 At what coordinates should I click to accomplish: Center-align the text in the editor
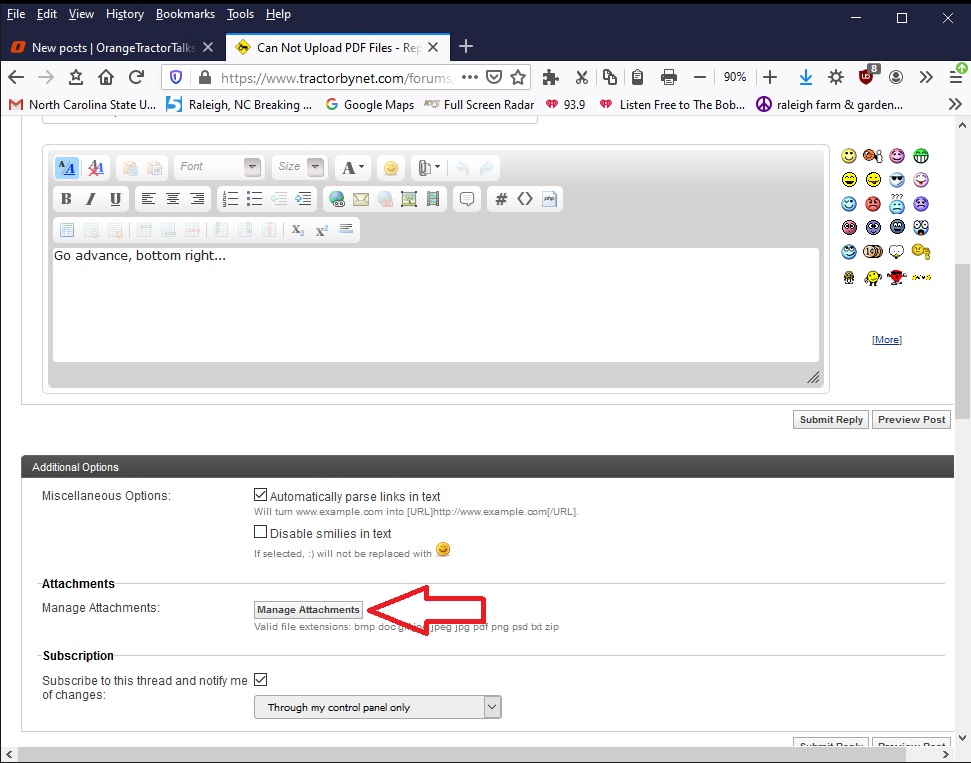tap(173, 199)
